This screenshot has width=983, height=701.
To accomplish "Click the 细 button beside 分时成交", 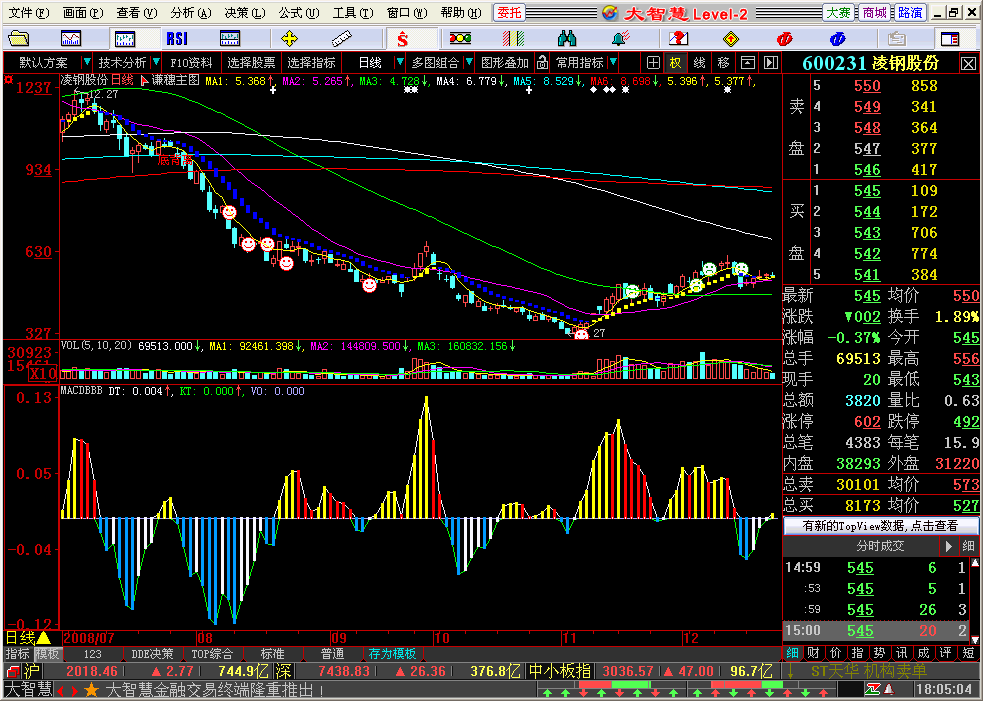I will coord(969,546).
